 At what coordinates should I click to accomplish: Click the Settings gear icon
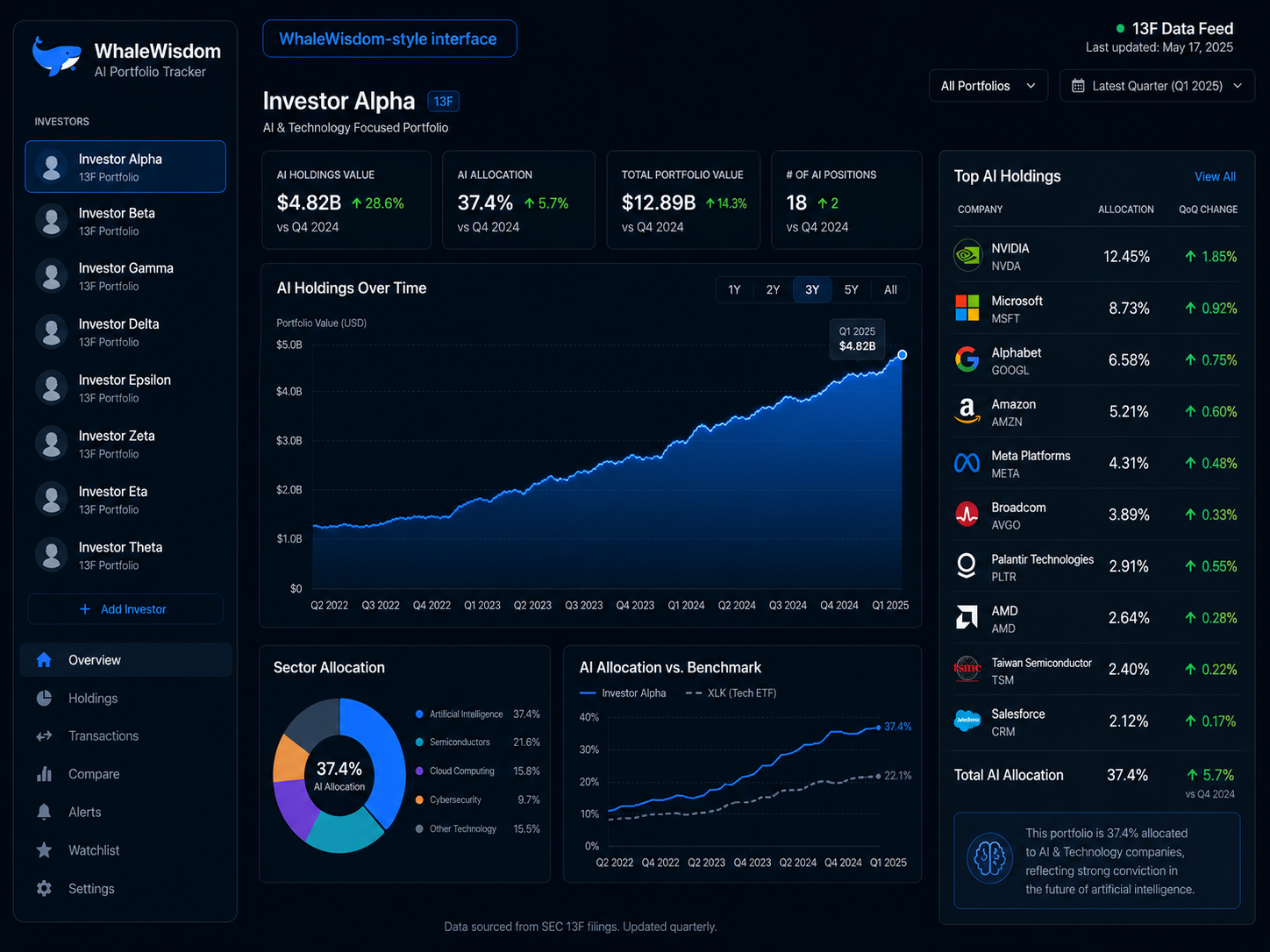pyautogui.click(x=44, y=888)
